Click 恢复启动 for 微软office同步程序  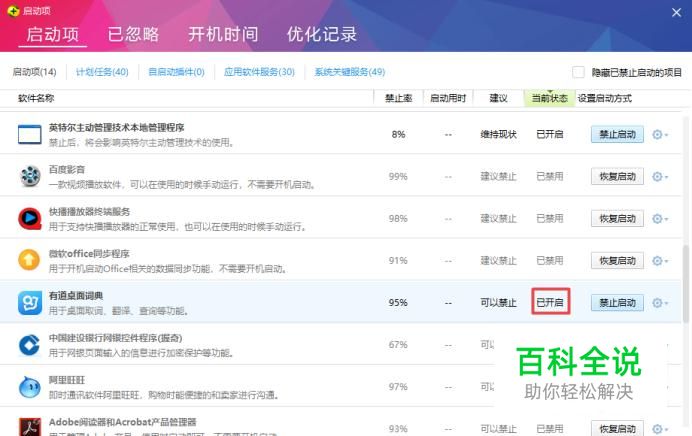[617, 261]
